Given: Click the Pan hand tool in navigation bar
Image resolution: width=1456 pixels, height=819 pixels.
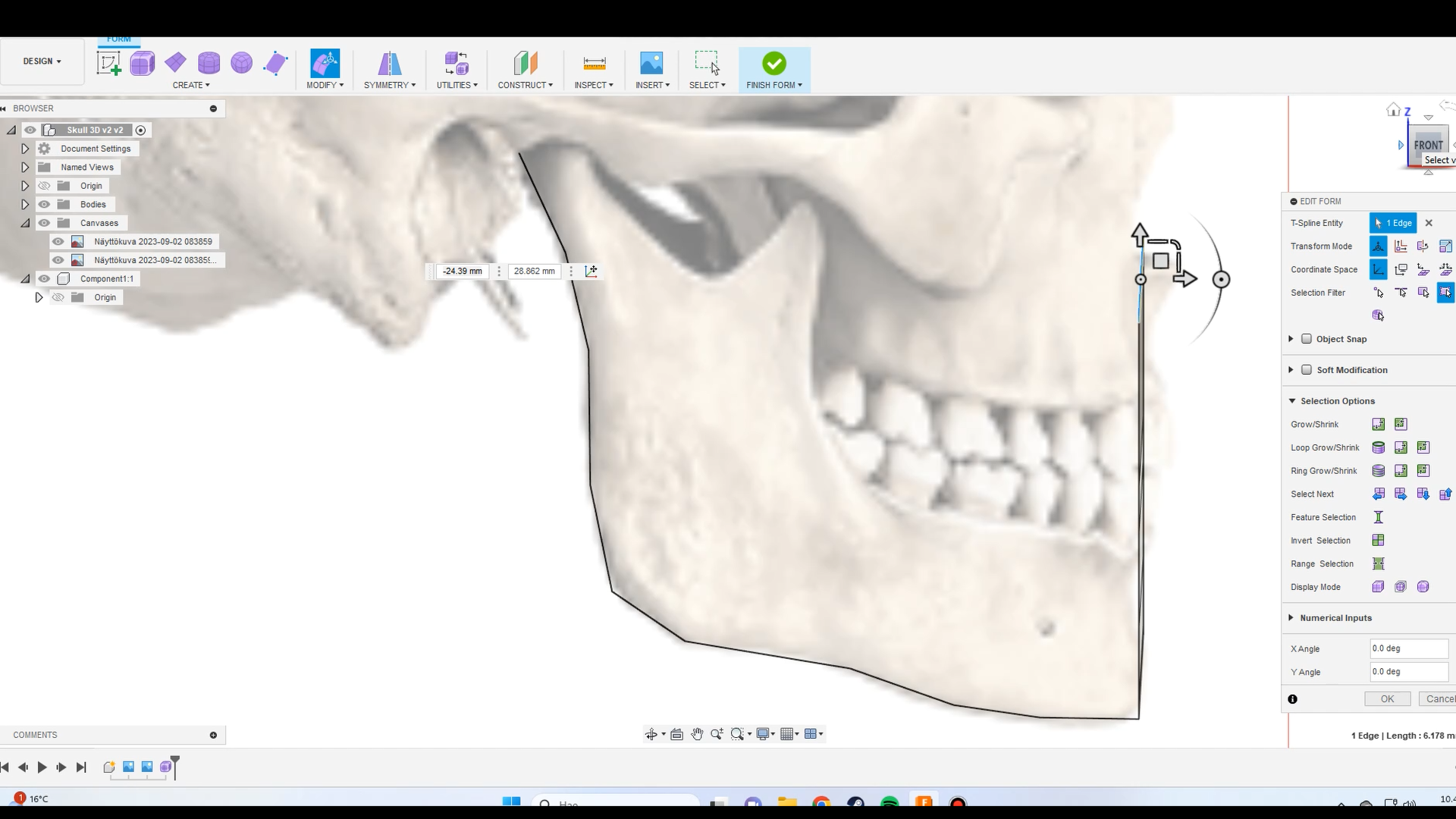Looking at the screenshot, I should (697, 734).
